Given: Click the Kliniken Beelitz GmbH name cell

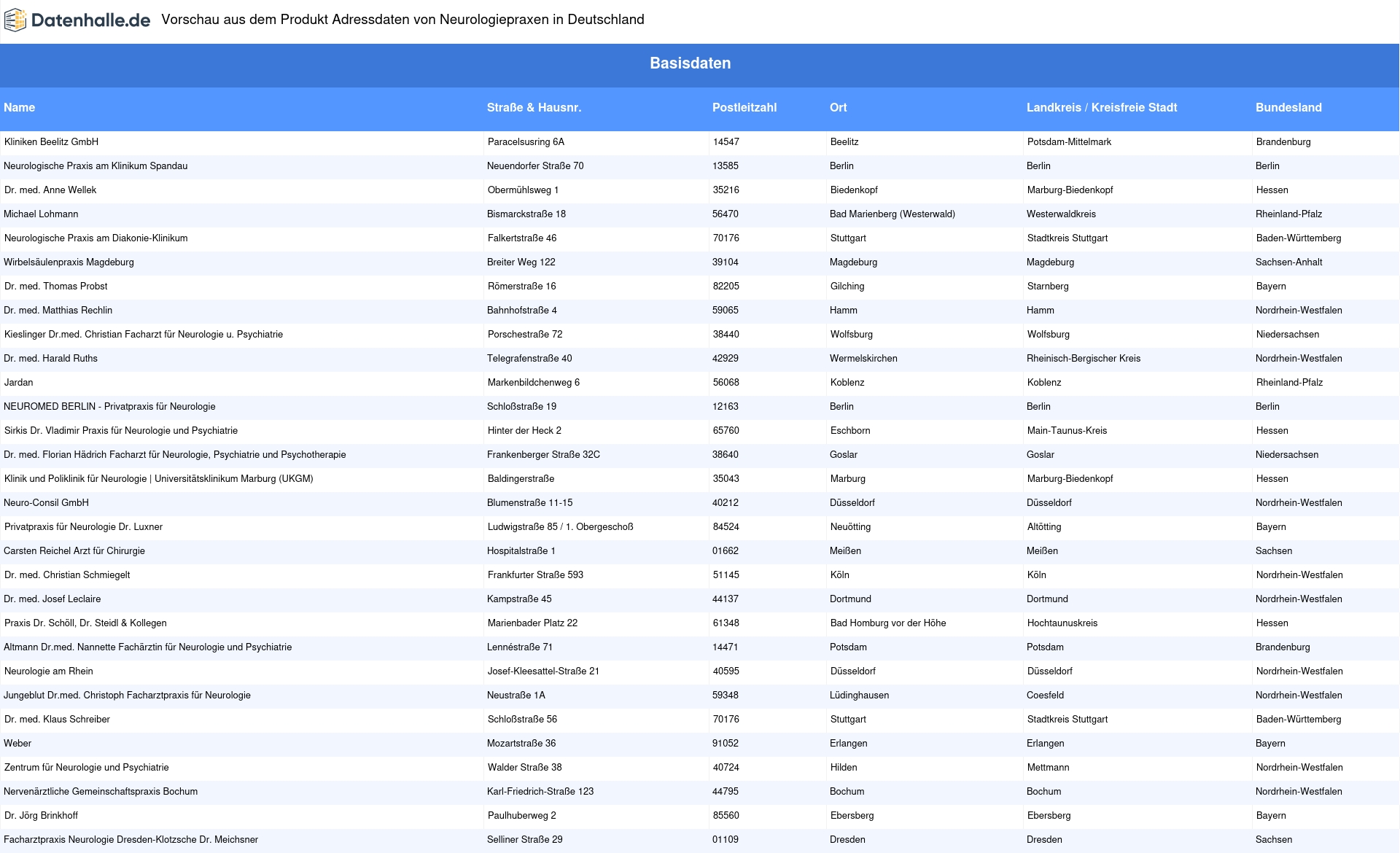Looking at the screenshot, I should click(x=51, y=142).
